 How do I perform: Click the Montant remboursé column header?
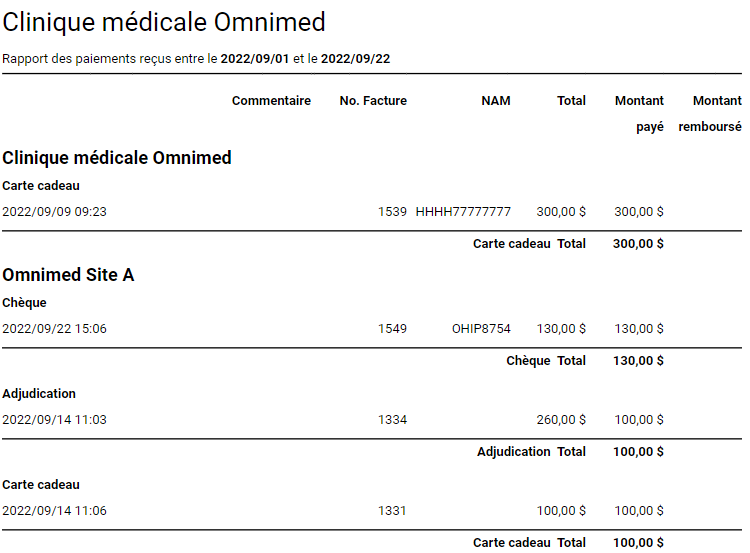pos(710,114)
